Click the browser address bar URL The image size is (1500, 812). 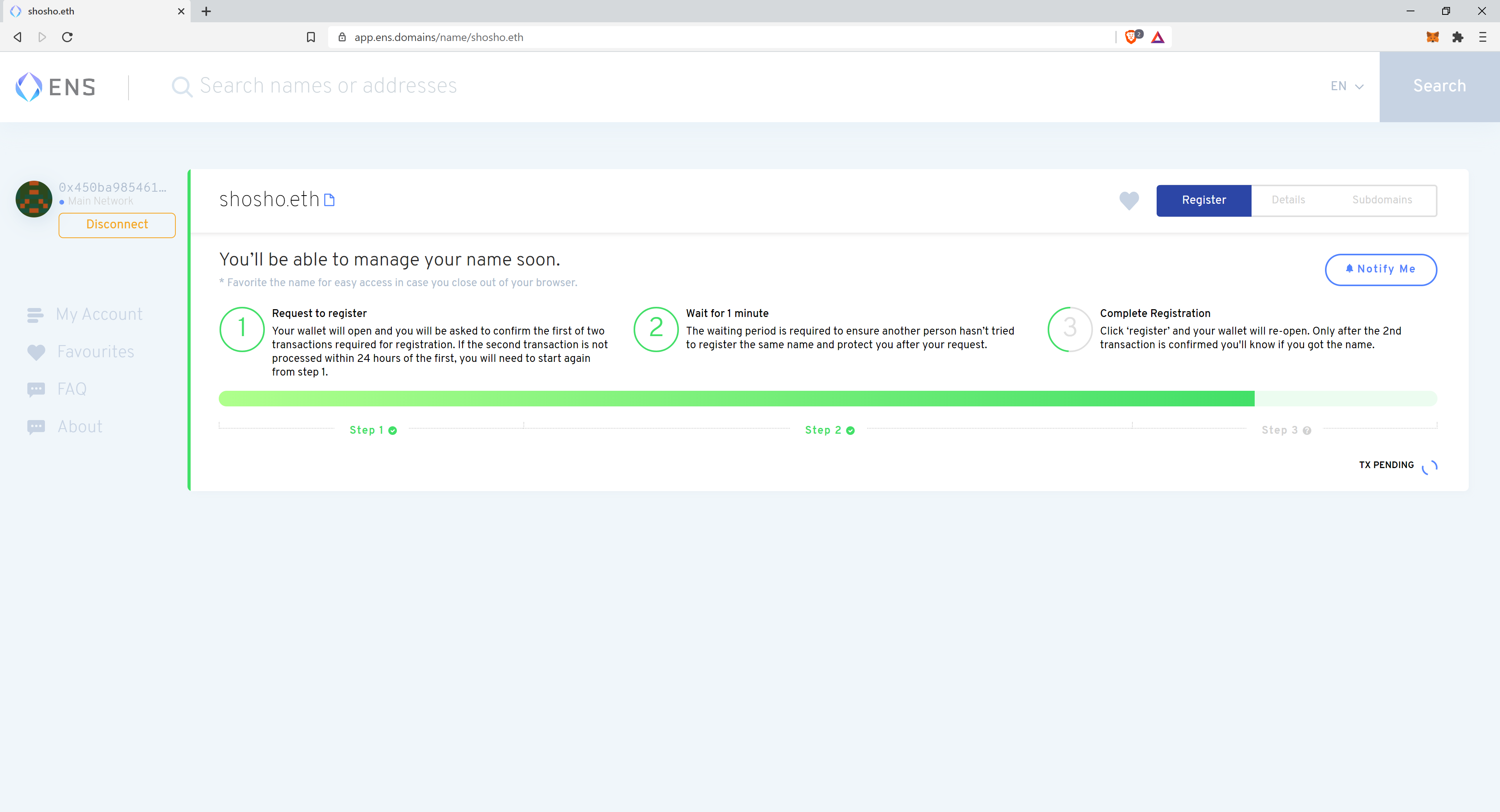(x=438, y=37)
